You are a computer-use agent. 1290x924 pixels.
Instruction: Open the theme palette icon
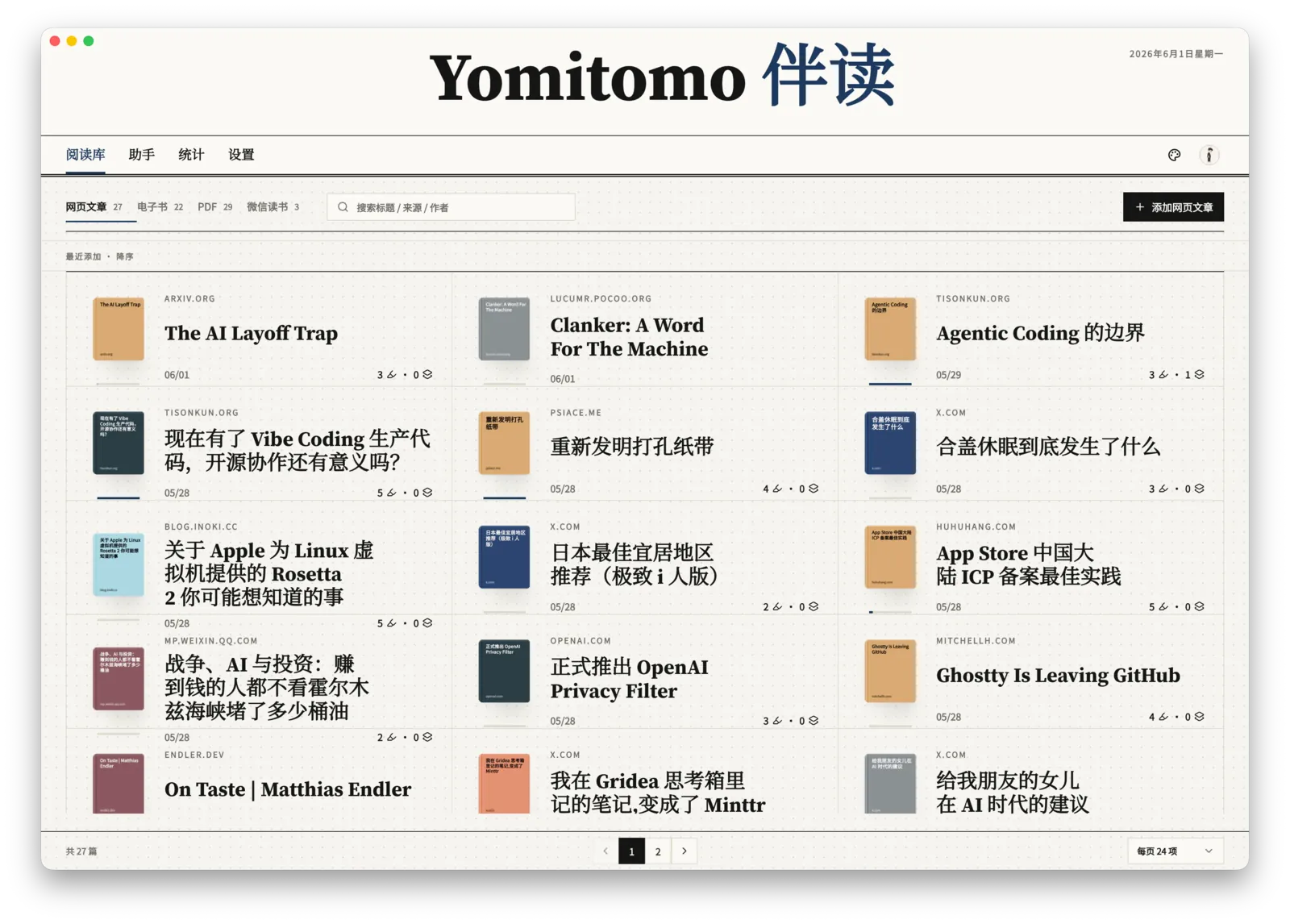point(1174,155)
